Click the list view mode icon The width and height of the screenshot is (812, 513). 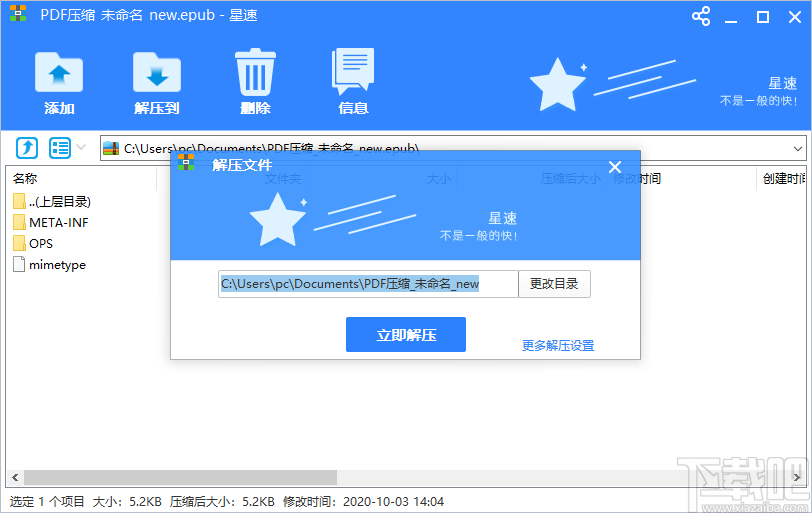click(x=60, y=148)
